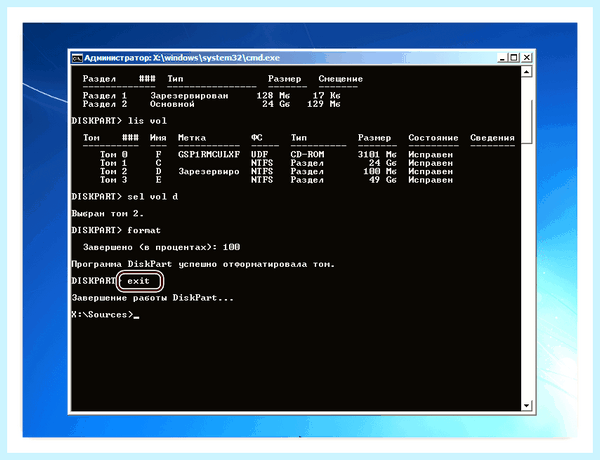Viewport: 600px width, 460px height.
Task: Click the 'Метка' column header
Action: [192, 138]
